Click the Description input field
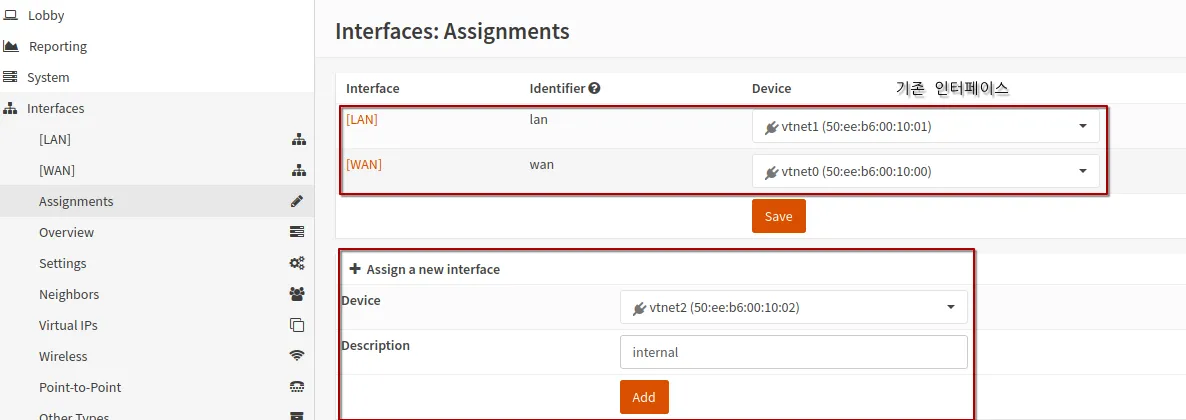 click(x=793, y=352)
